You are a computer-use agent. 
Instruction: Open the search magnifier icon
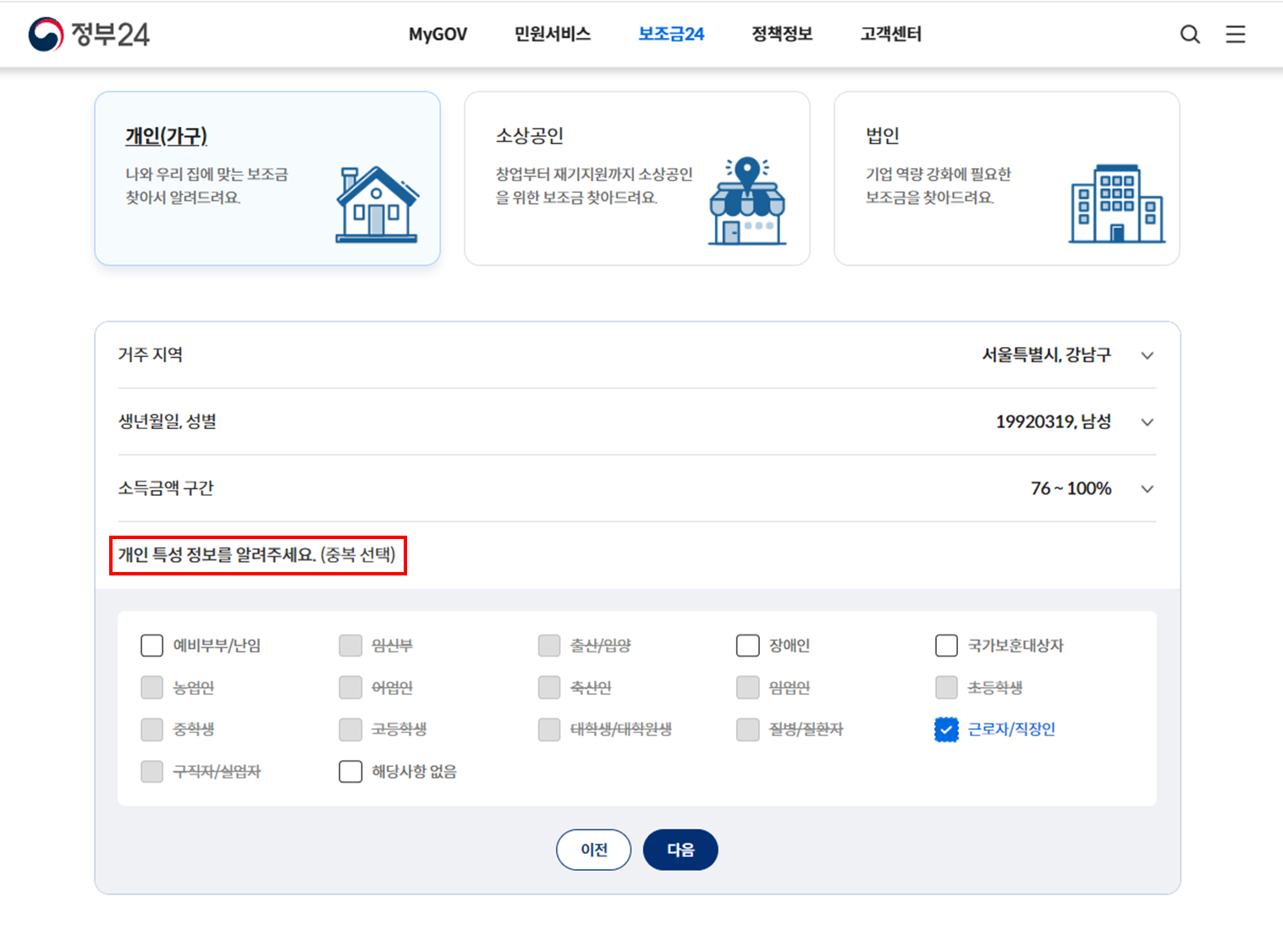(1190, 34)
